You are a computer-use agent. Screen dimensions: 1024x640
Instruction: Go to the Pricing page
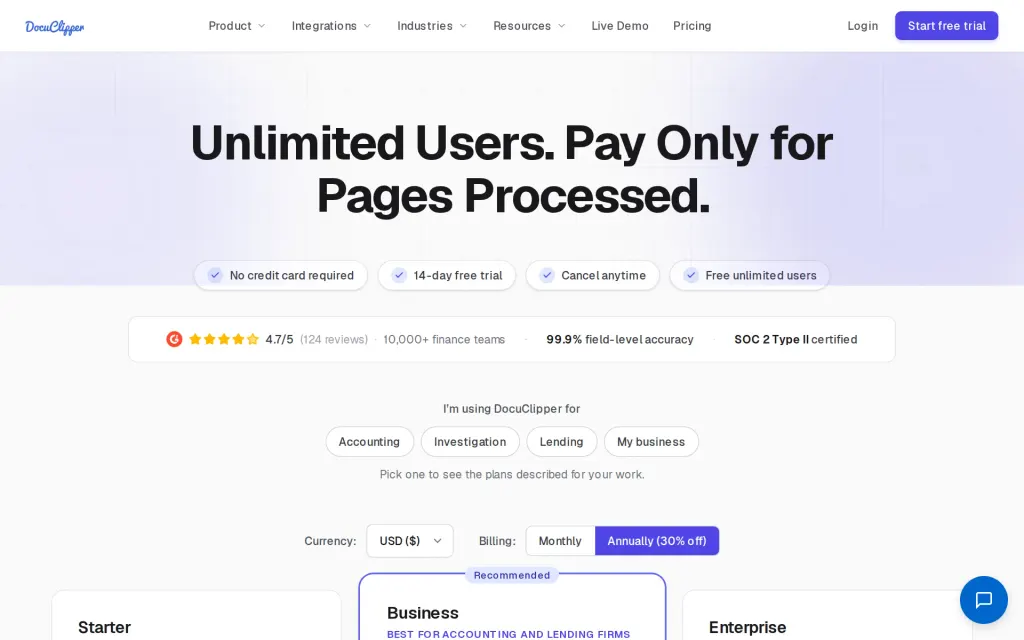[x=692, y=26]
